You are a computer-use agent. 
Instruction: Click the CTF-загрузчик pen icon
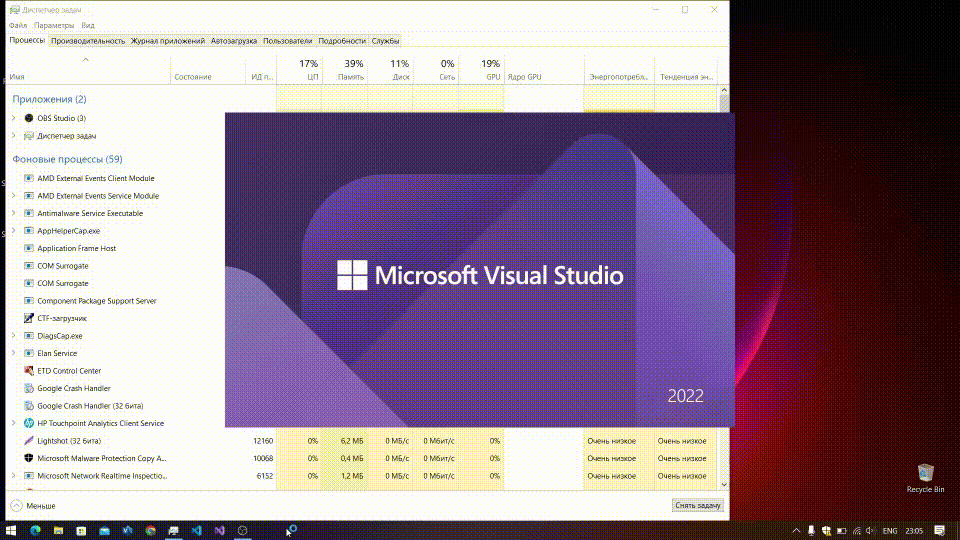pyautogui.click(x=29, y=318)
